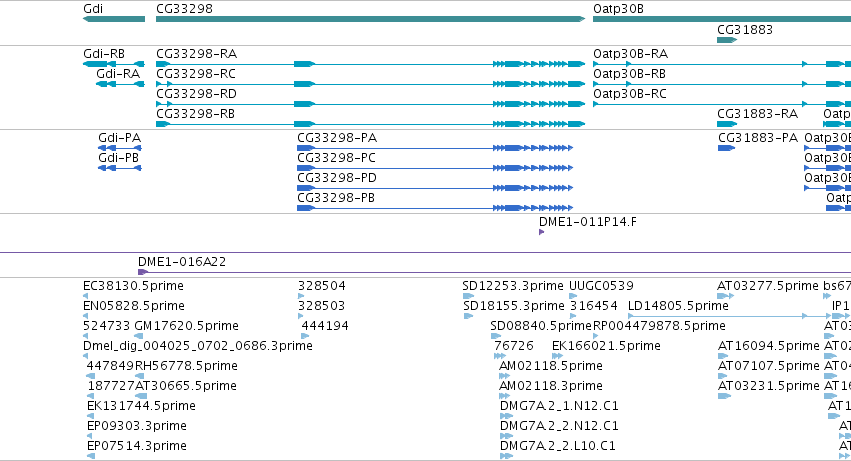The image size is (851, 461).
Task: Click EST SD08840.5prime
Action: tap(541, 326)
